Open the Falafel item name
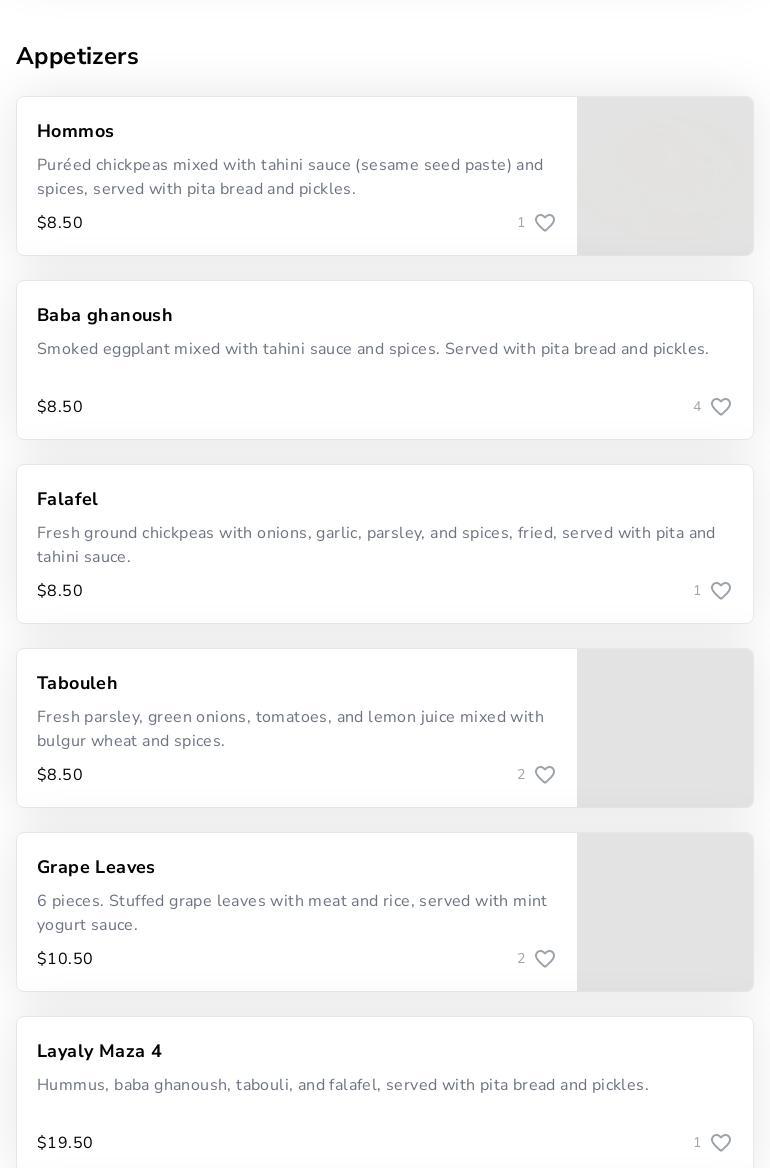 pyautogui.click(x=67, y=499)
